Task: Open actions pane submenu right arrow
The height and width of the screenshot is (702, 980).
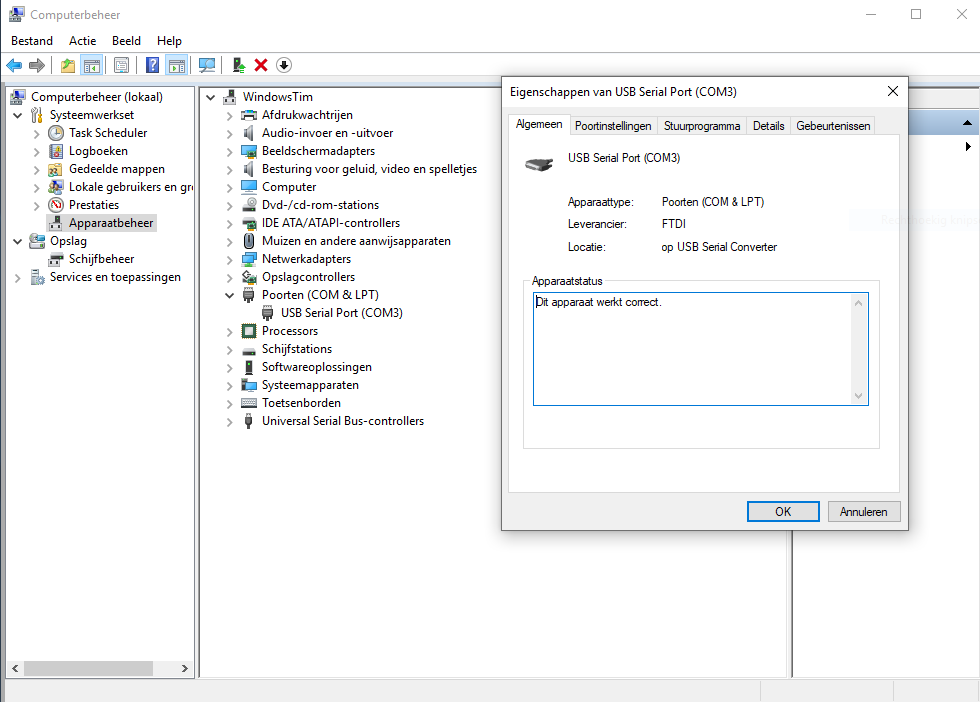Action: click(x=968, y=146)
